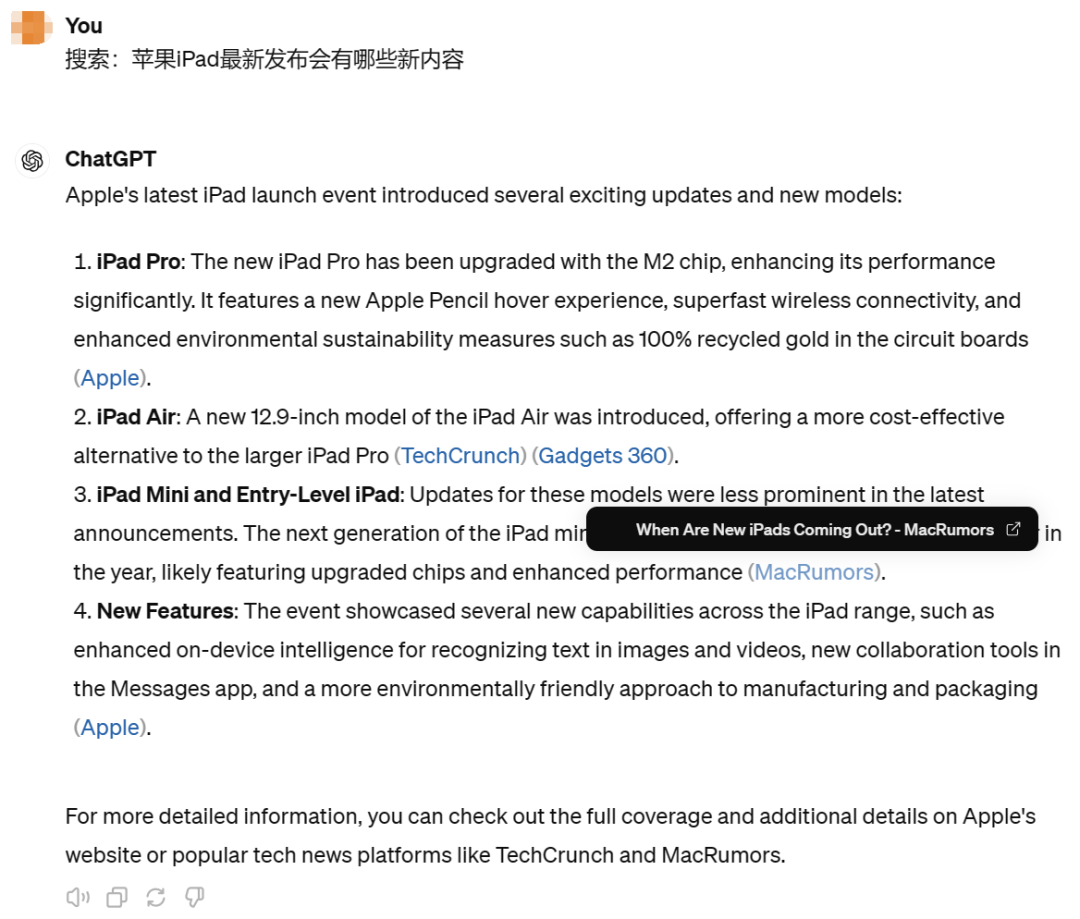Click the 'iPad Mini and Entry-Level iPad' heading
This screenshot has height=919, width=1080.
[x=248, y=495]
